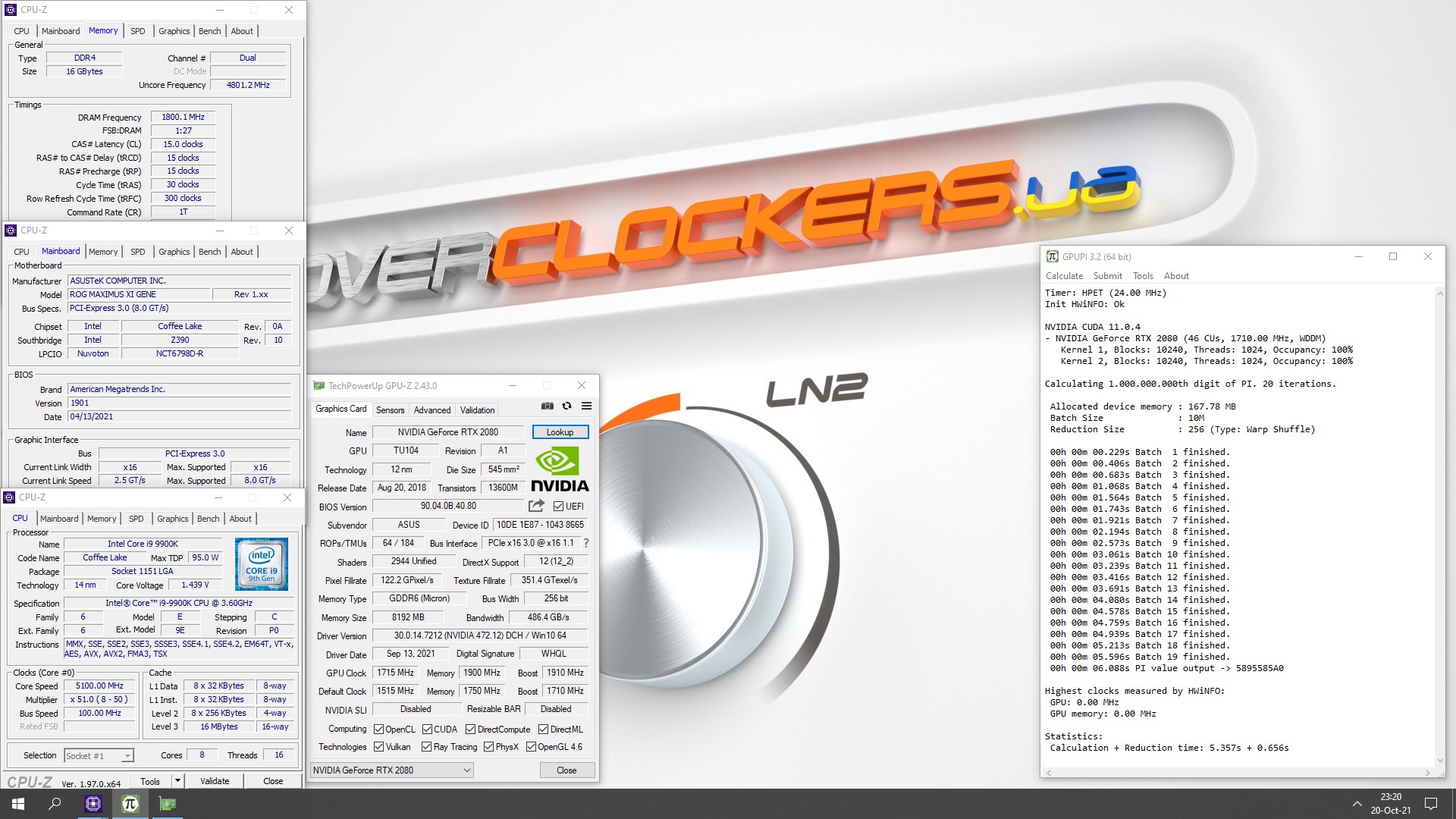Viewport: 1456px width, 819px height.
Task: Click GPUPI horizontal scrollbar right arrow
Action: (1427, 773)
